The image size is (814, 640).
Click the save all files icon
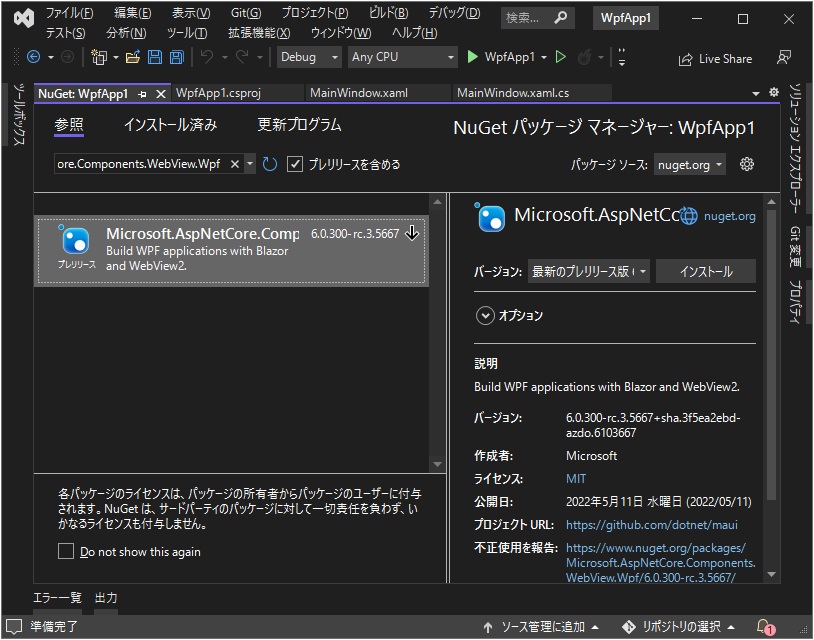pos(177,57)
